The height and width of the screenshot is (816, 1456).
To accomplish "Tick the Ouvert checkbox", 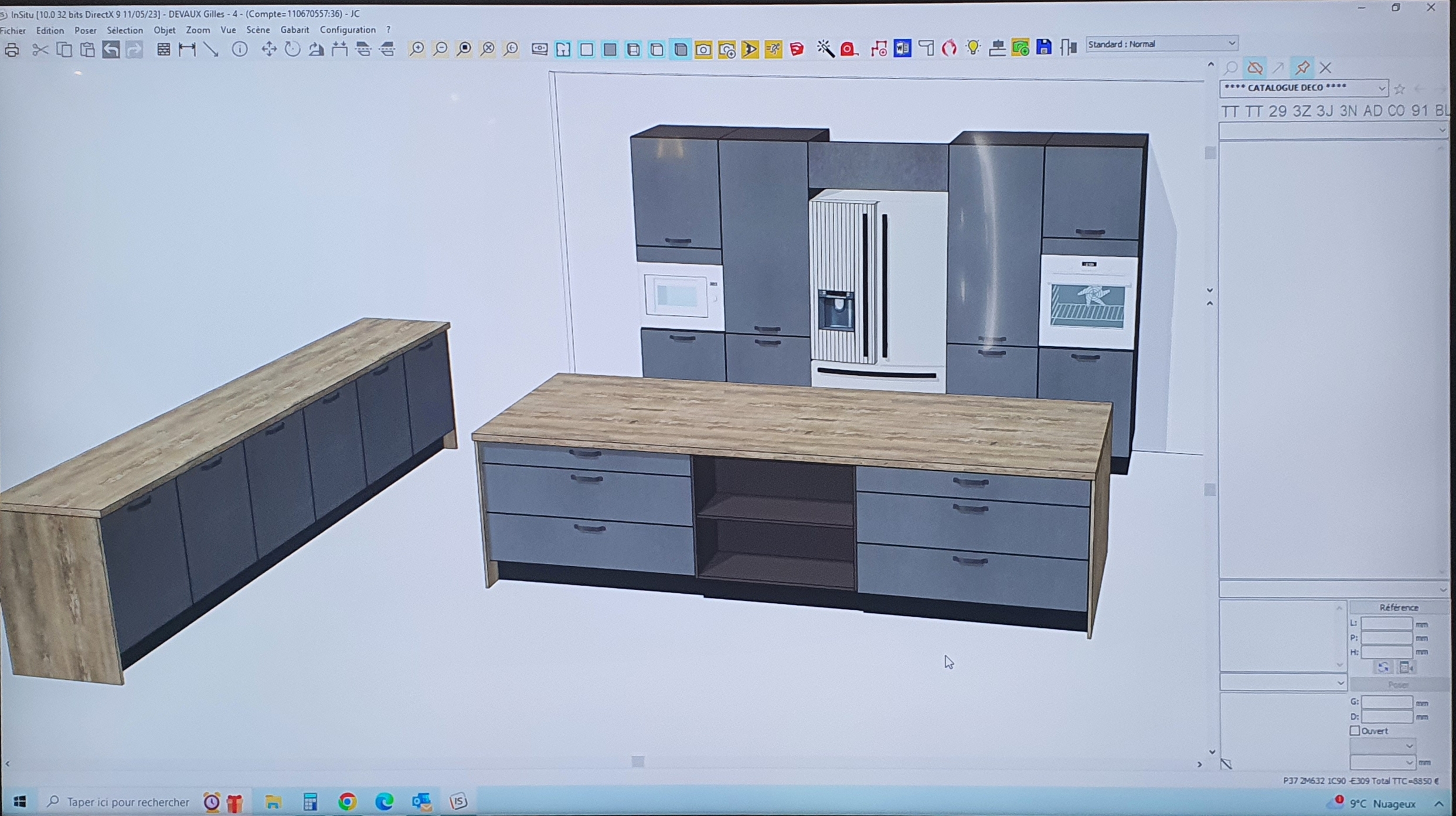I will pyautogui.click(x=1355, y=730).
